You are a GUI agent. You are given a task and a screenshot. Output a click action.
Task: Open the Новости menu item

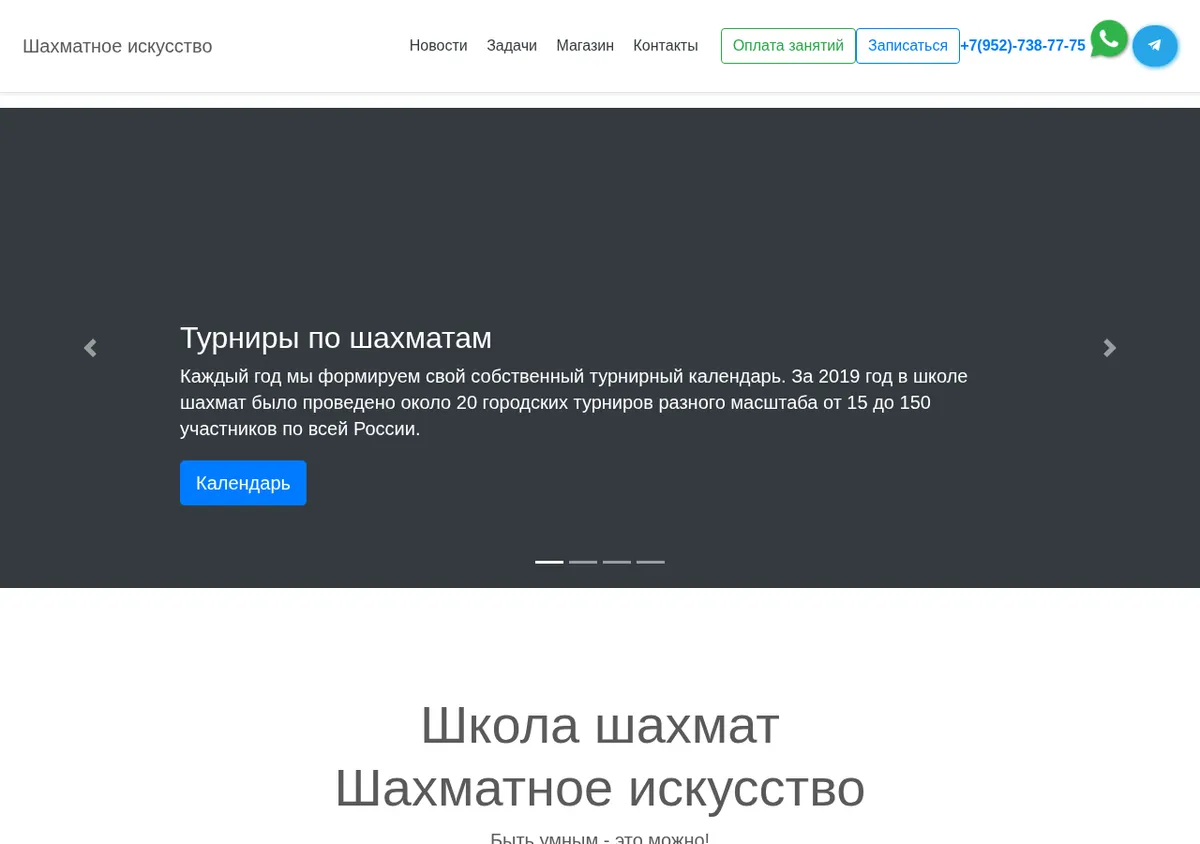click(438, 46)
